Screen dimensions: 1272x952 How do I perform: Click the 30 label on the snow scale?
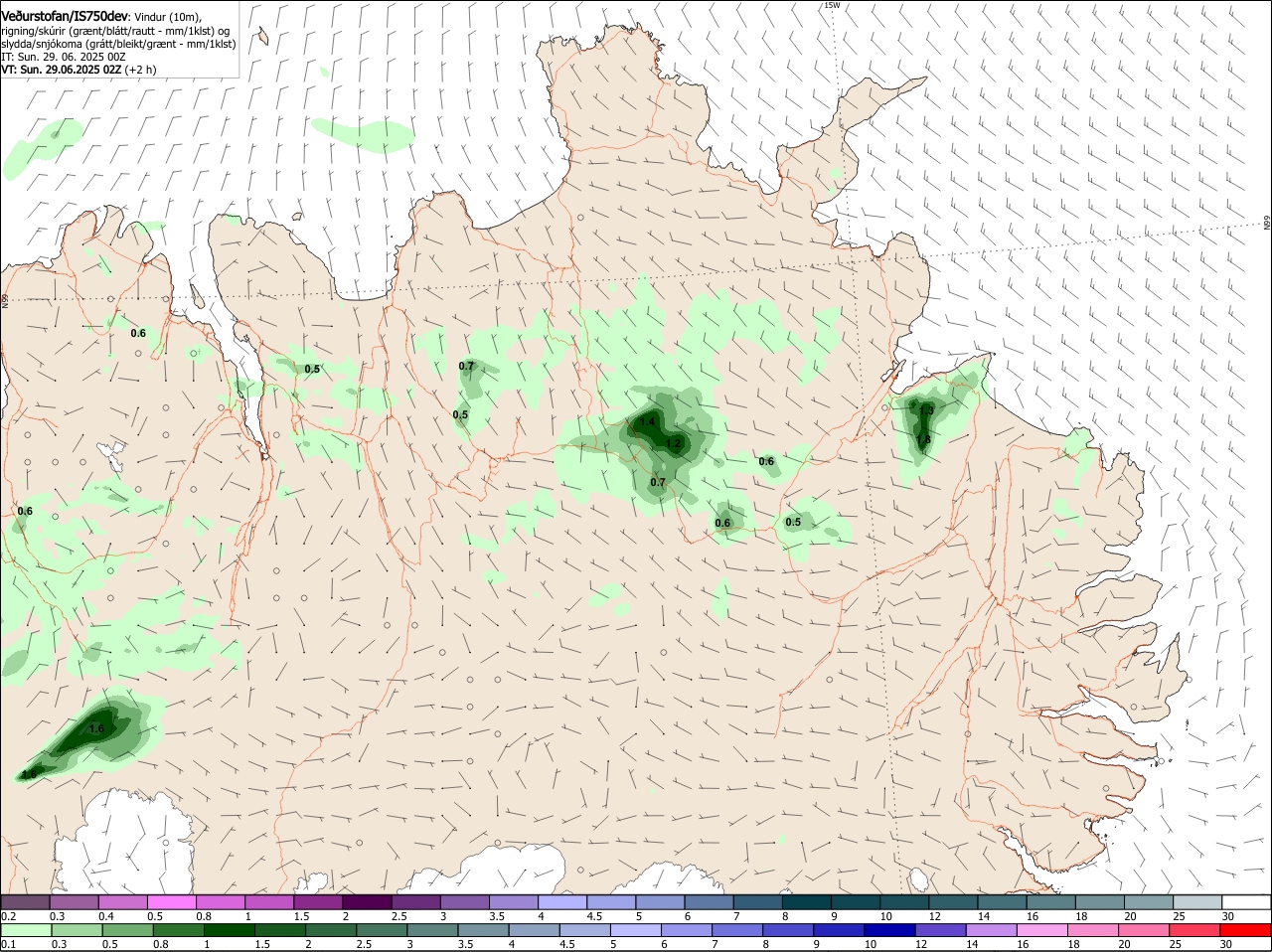1228,915
